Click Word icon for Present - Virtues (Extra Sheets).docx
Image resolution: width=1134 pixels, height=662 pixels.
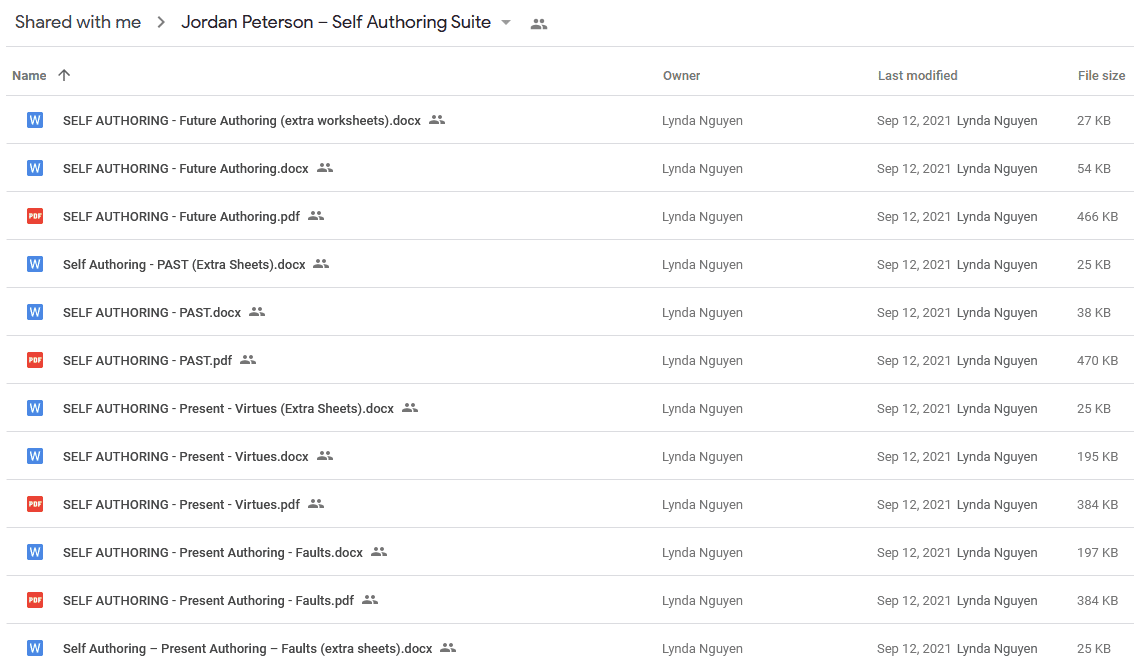pos(35,408)
